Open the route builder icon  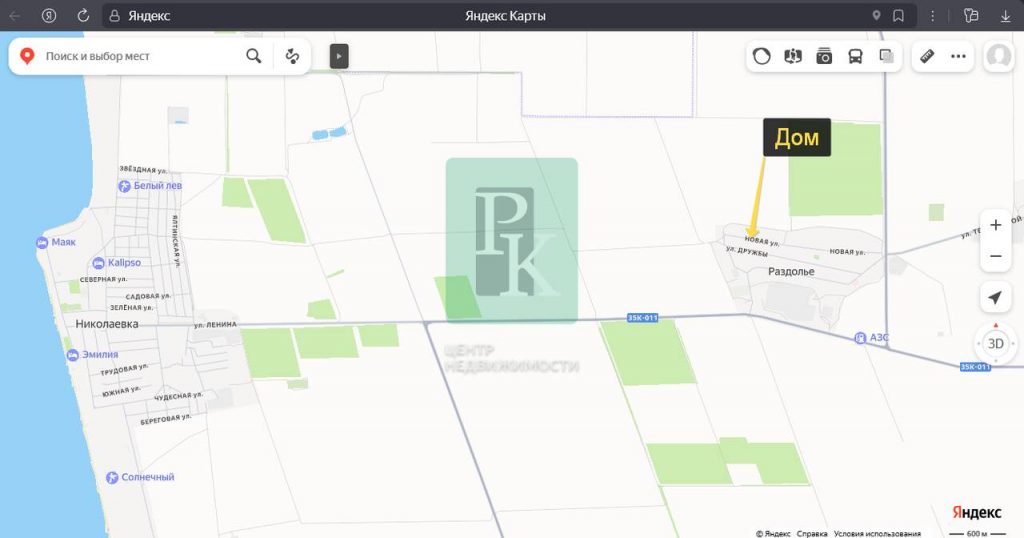coord(292,56)
